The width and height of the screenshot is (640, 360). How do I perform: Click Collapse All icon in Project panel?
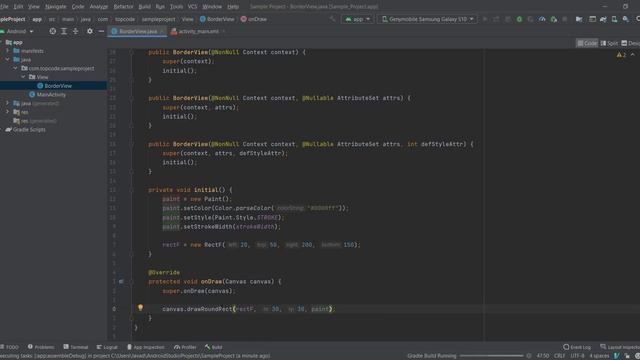(x=76, y=31)
